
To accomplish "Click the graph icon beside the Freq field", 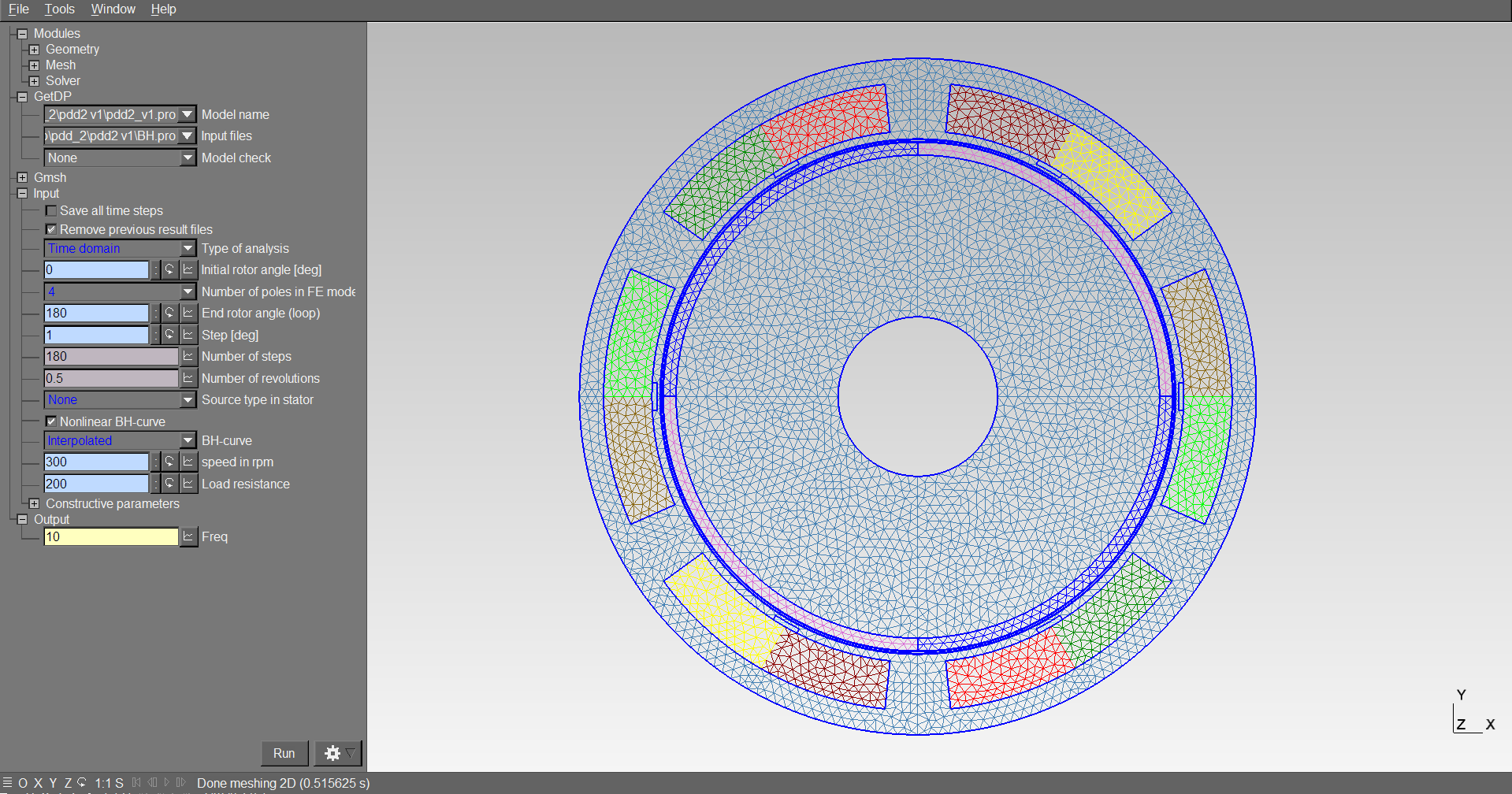I will 188,536.
